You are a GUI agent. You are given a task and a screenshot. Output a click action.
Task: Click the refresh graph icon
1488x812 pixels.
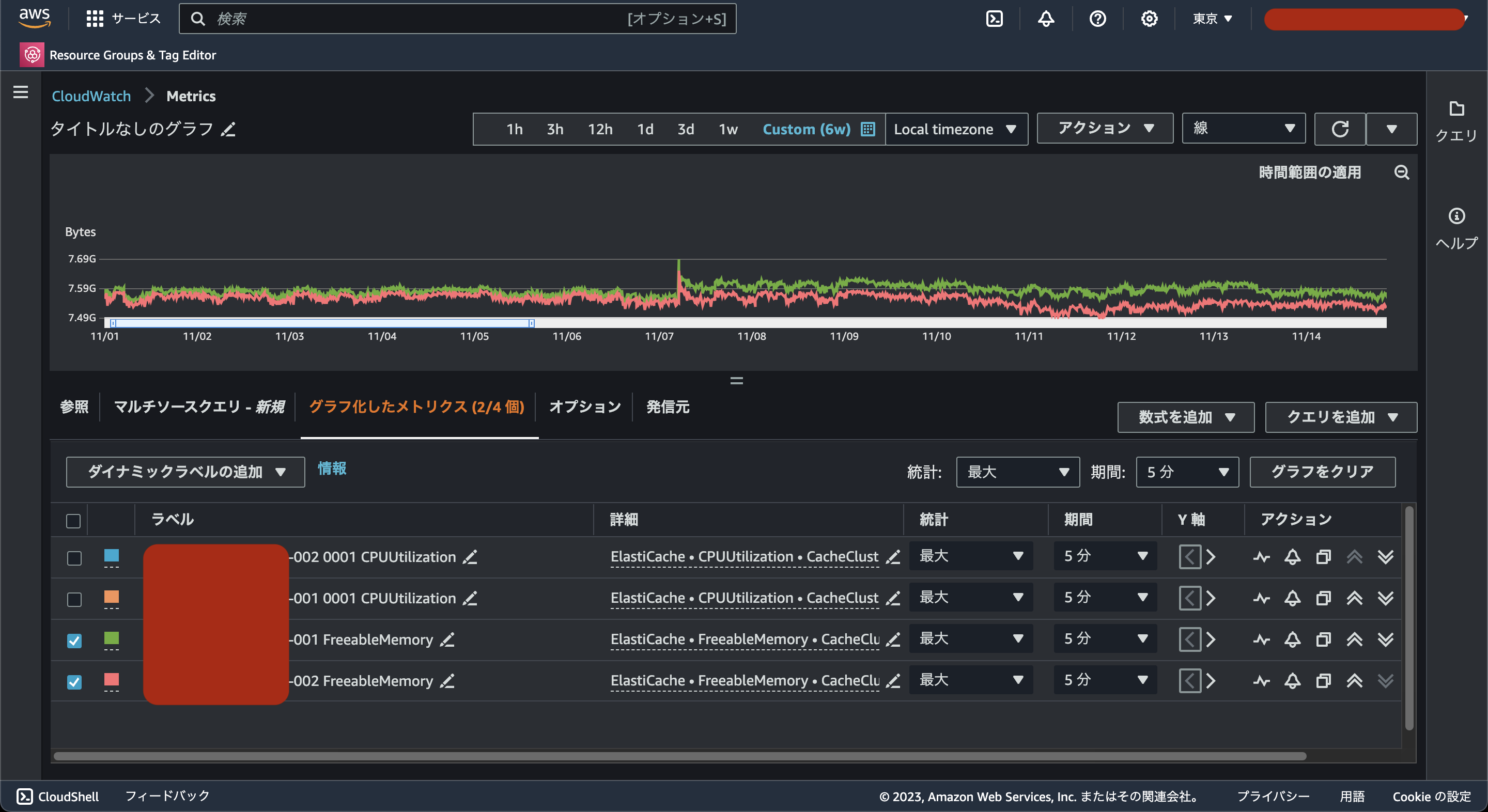[x=1340, y=129]
